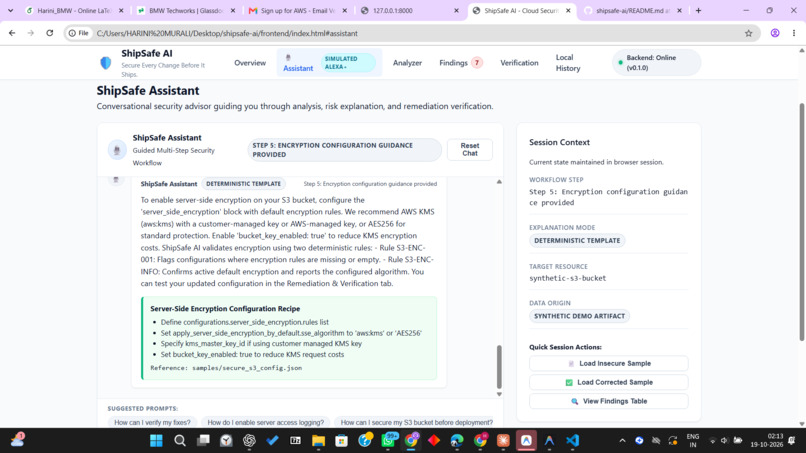
Task: Click the File site info chip
Action: point(79,33)
